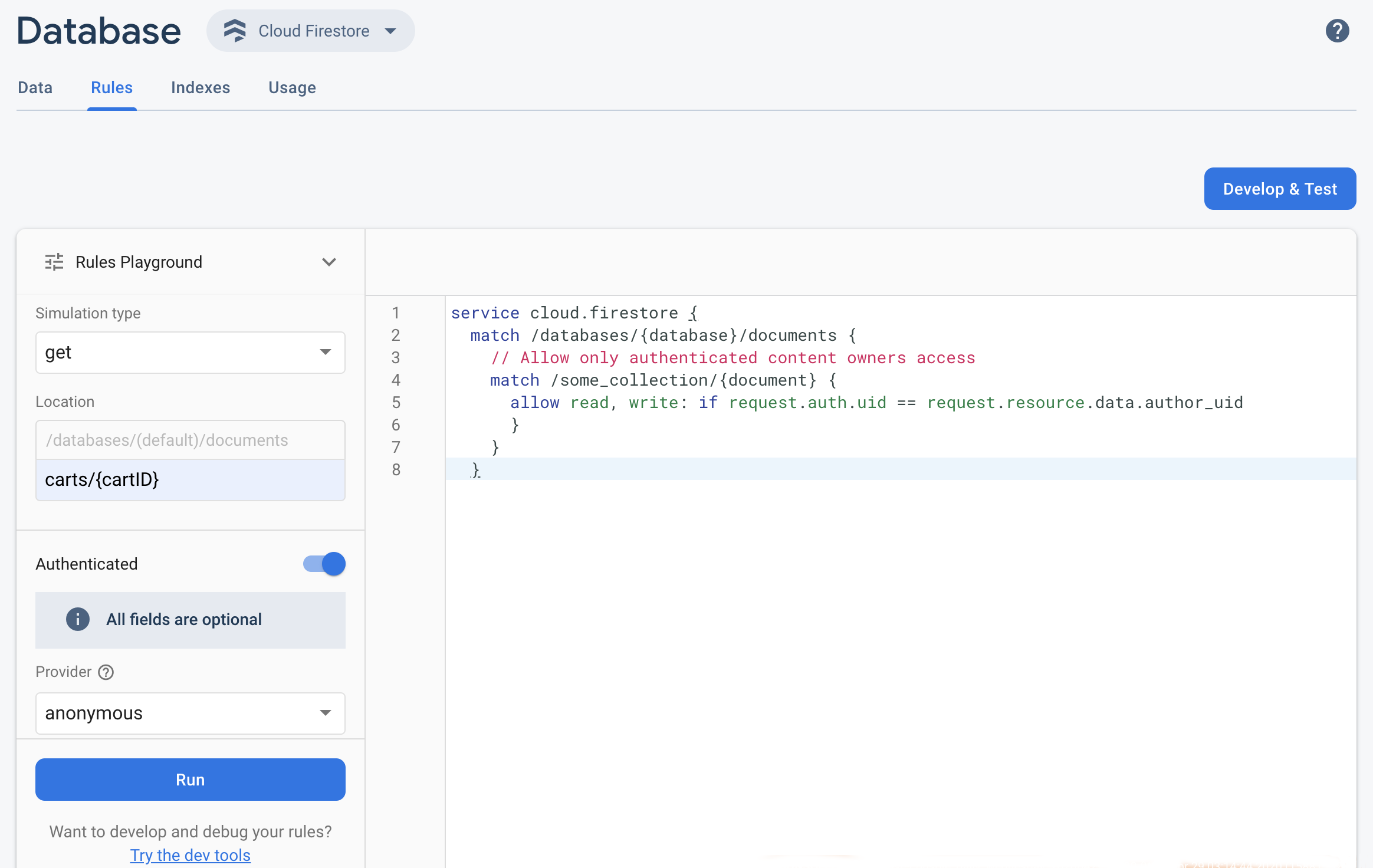Open the Usage tab
The height and width of the screenshot is (868, 1373).
292,88
